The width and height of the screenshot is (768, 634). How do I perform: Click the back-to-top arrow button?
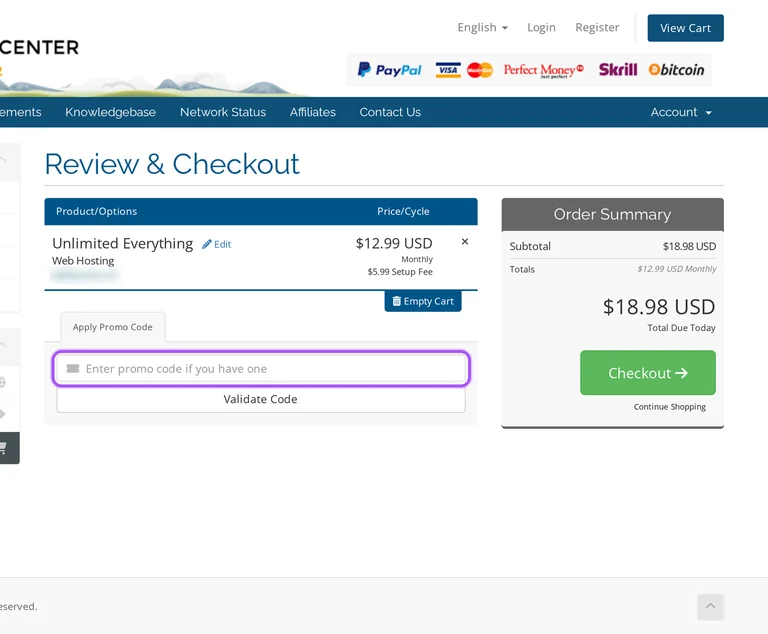[710, 607]
